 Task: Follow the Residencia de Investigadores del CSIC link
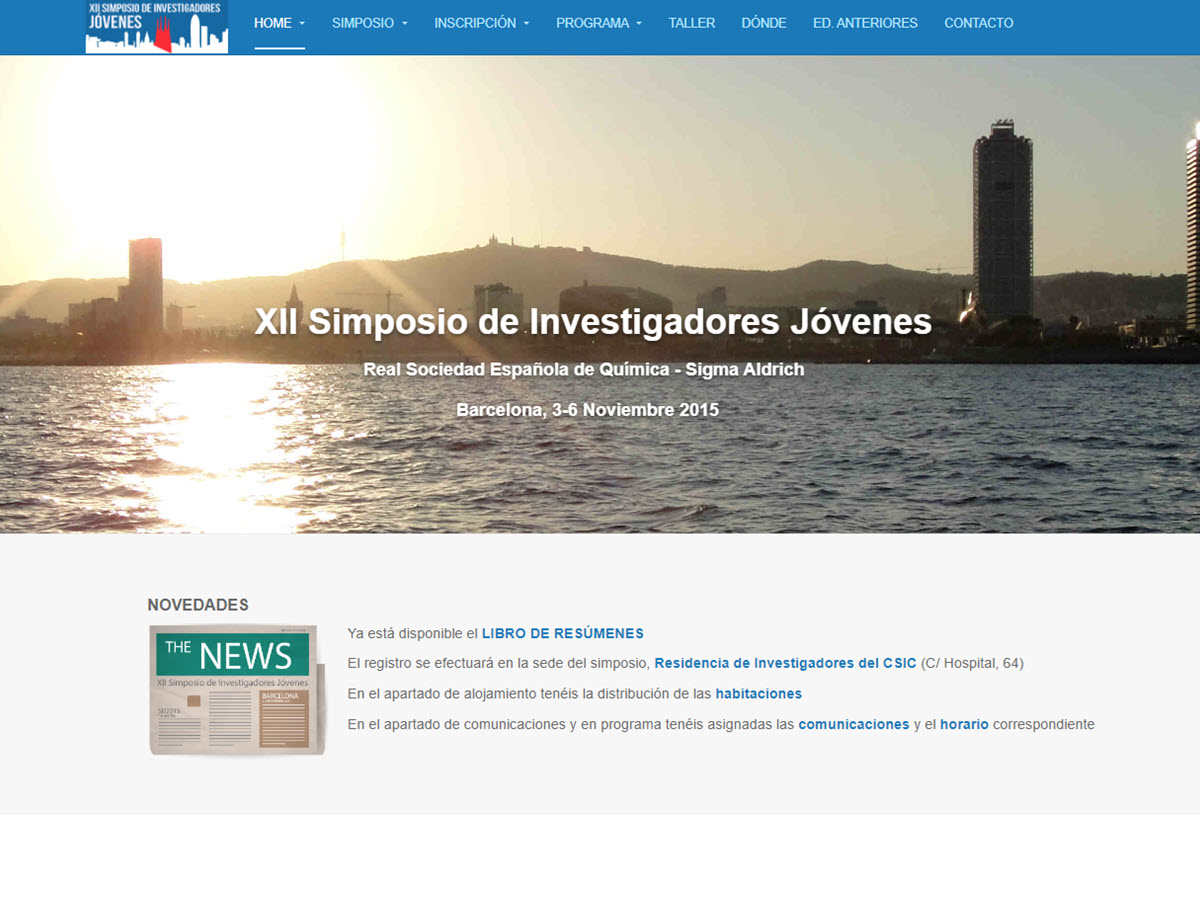(784, 663)
